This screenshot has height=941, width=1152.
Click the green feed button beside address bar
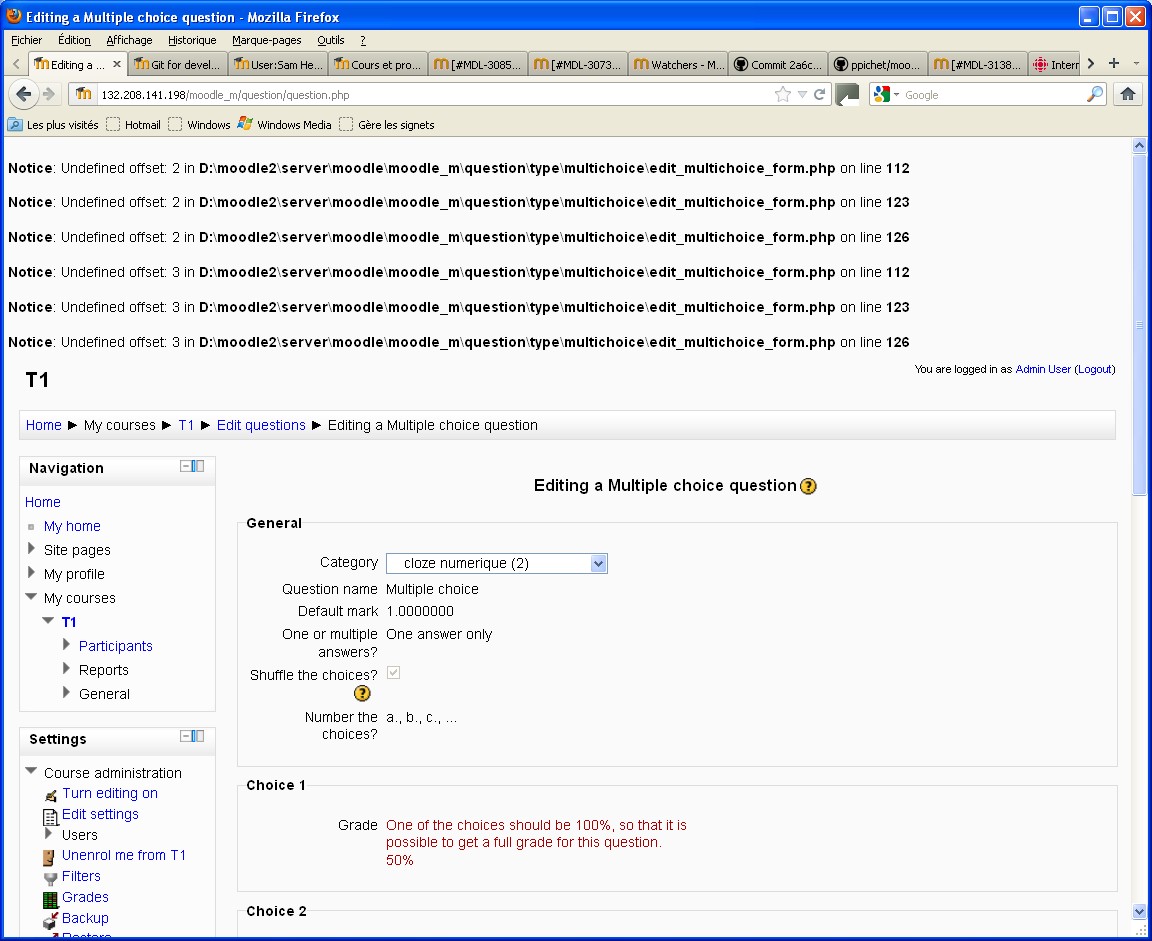tap(847, 94)
